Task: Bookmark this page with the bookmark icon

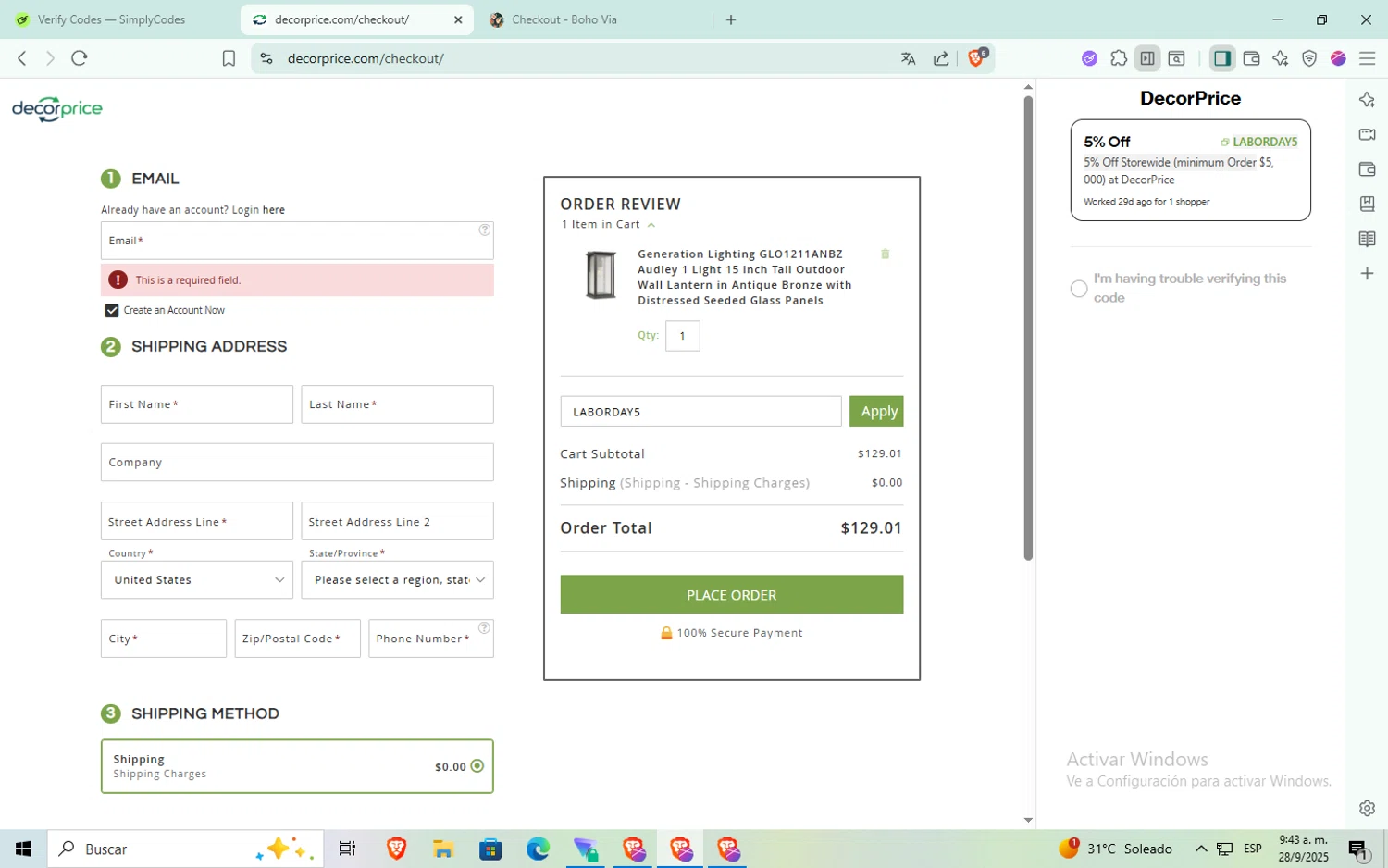Action: pos(229,58)
